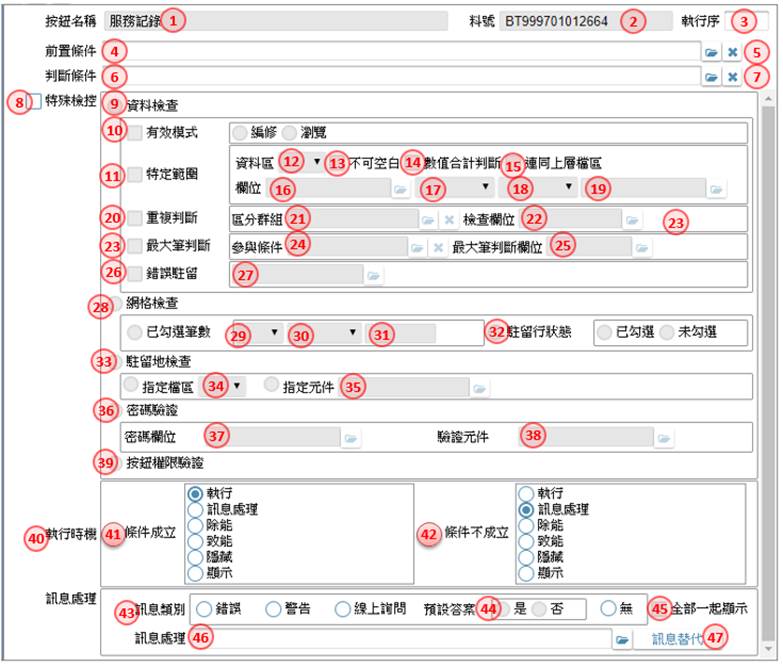Viewport: 783px width, 665px height.
Task: Open folder browser for 前置條件 field
Action: pyautogui.click(x=711, y=52)
